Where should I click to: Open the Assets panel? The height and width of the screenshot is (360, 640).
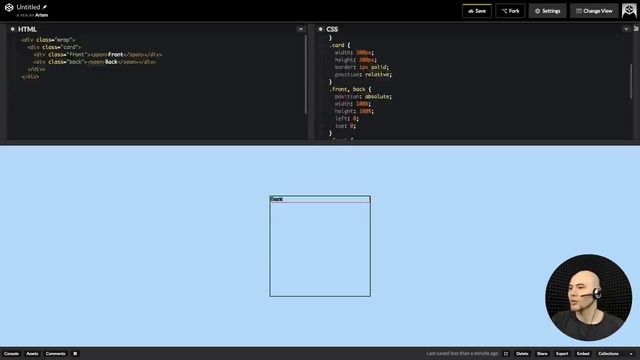32,353
